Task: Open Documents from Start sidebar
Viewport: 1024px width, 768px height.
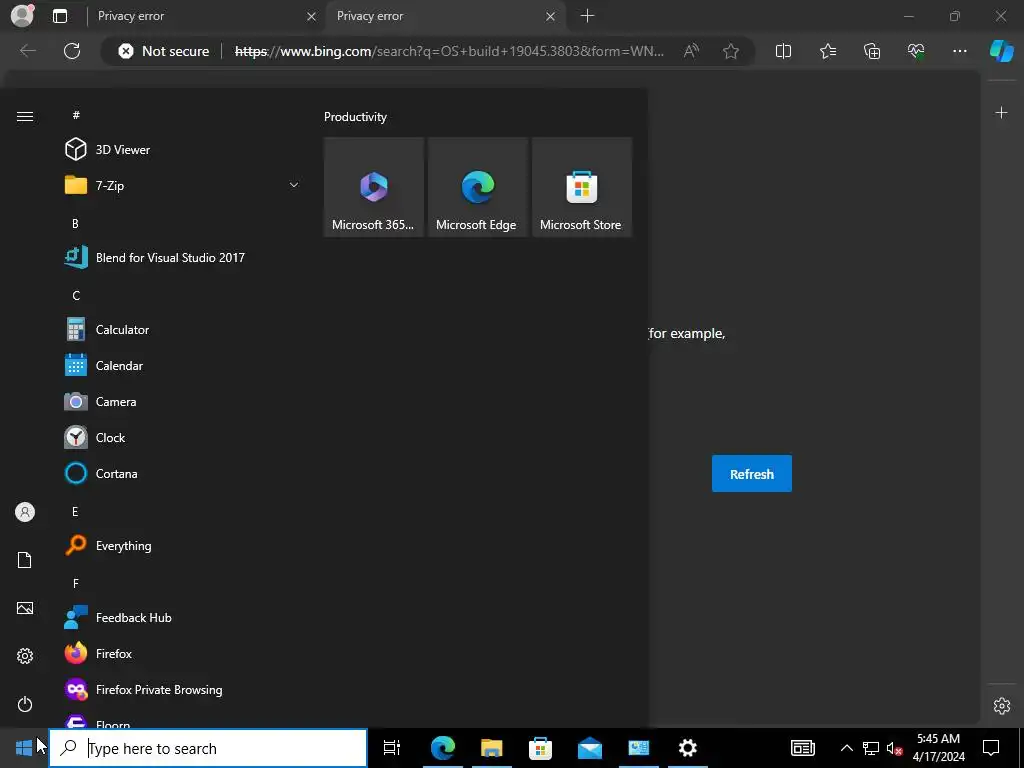Action: pyautogui.click(x=25, y=560)
